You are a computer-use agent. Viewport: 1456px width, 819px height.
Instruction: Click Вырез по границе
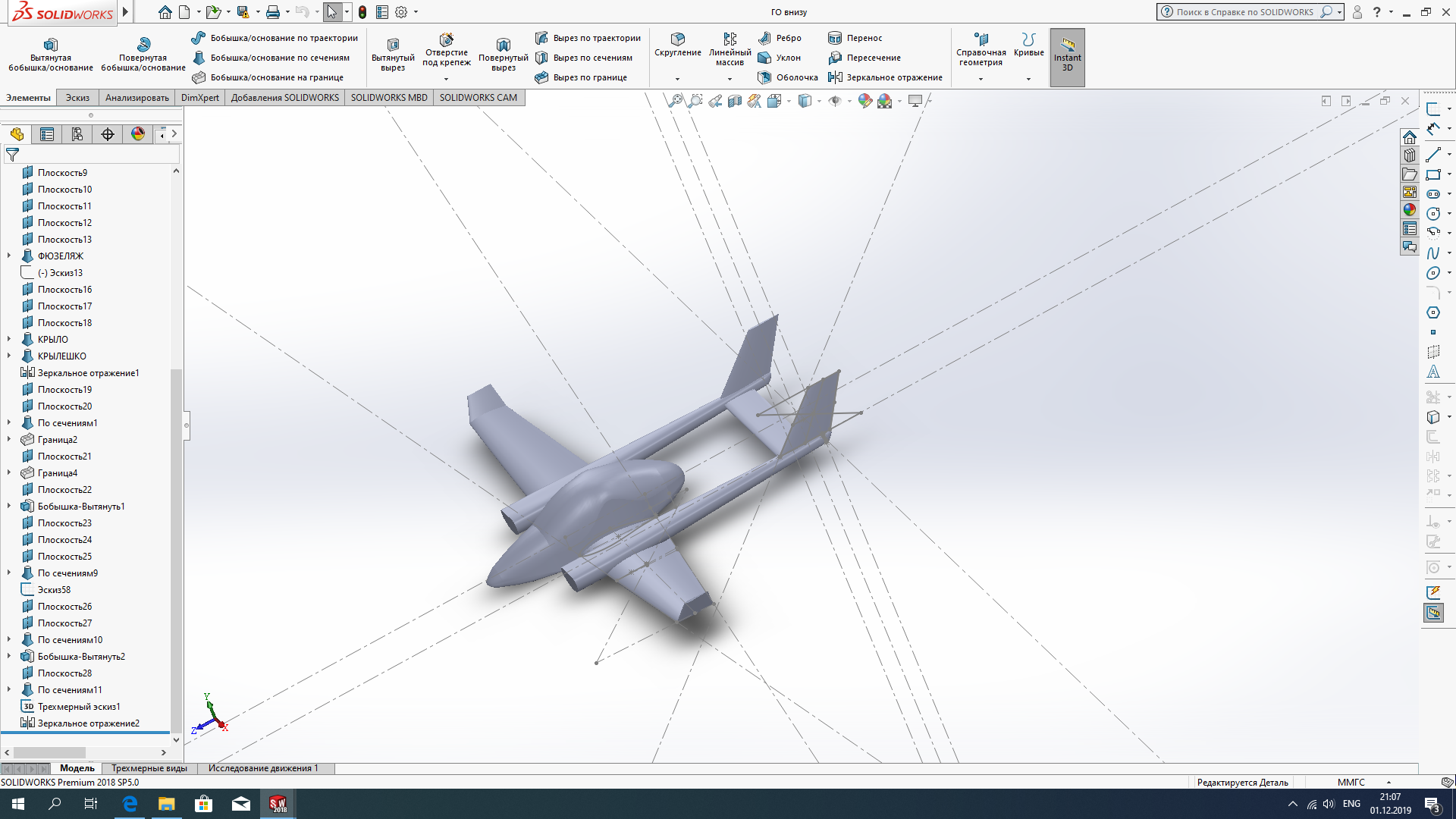coord(581,77)
